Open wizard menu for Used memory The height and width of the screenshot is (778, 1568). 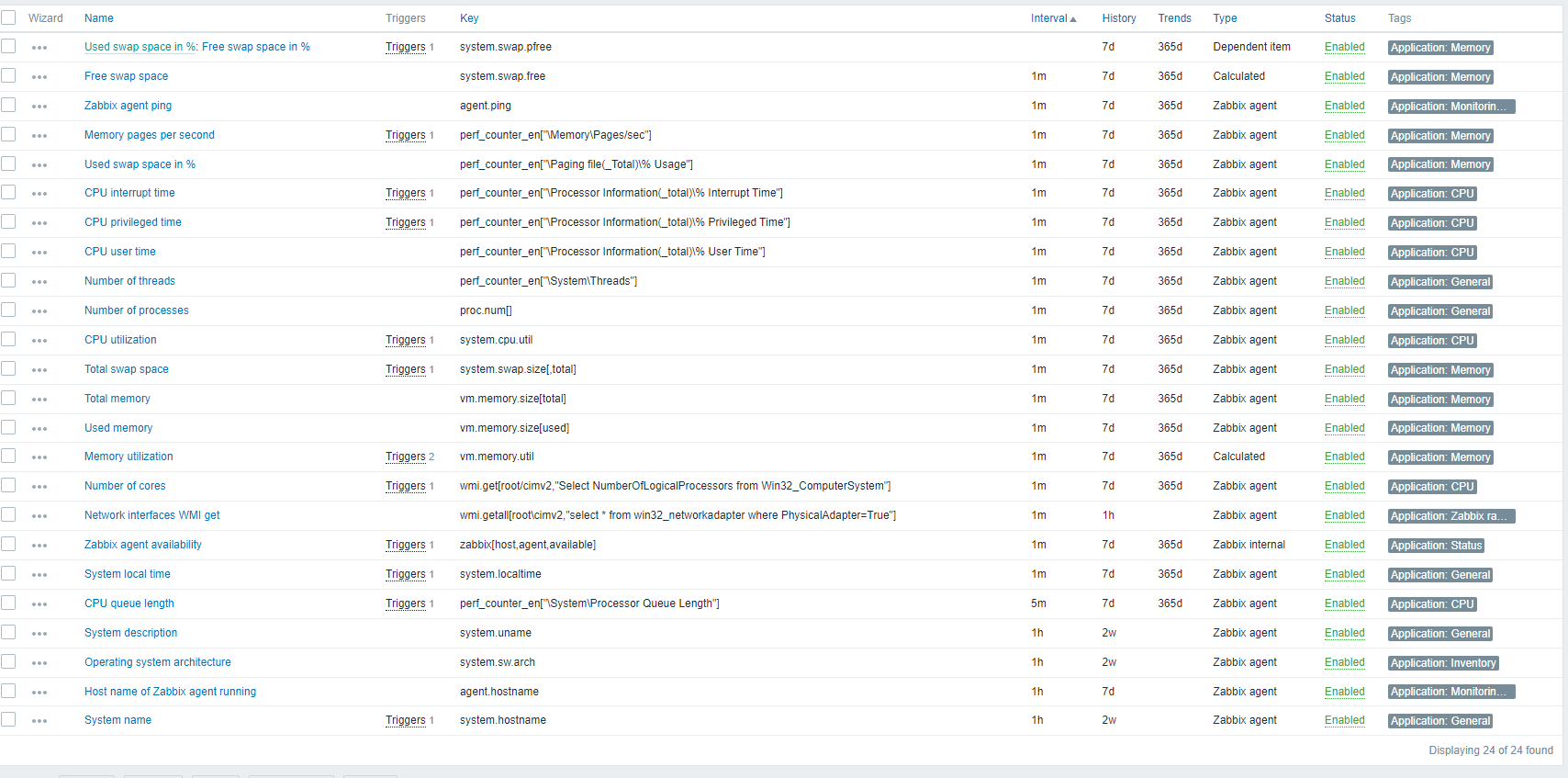pos(39,429)
